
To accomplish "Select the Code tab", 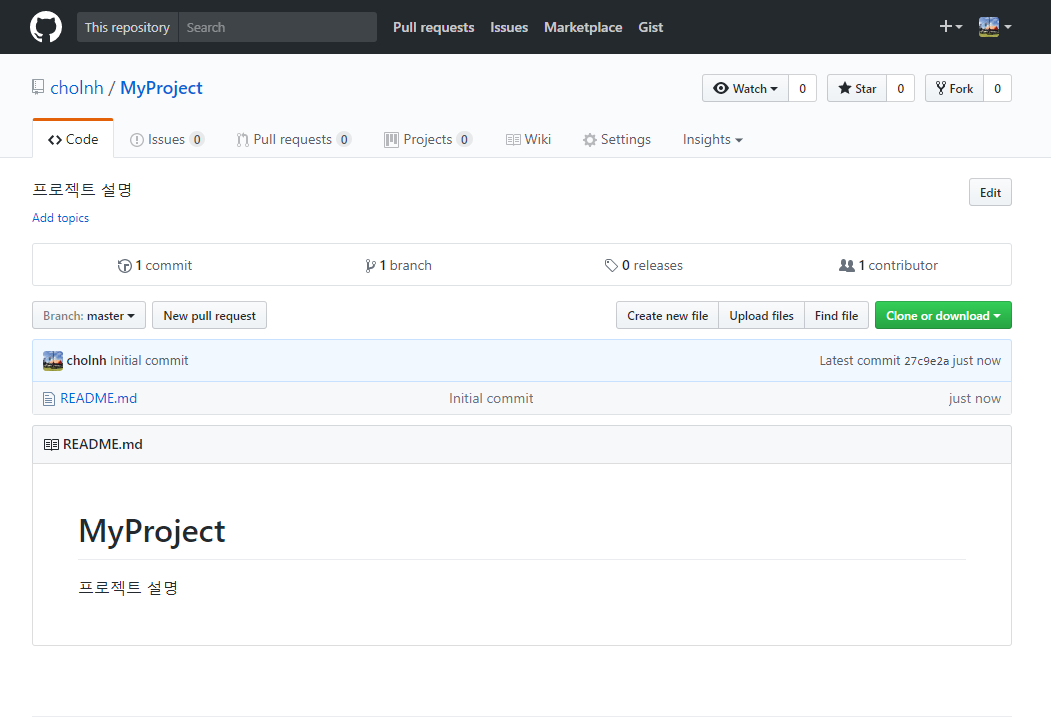I will pyautogui.click(x=73, y=139).
